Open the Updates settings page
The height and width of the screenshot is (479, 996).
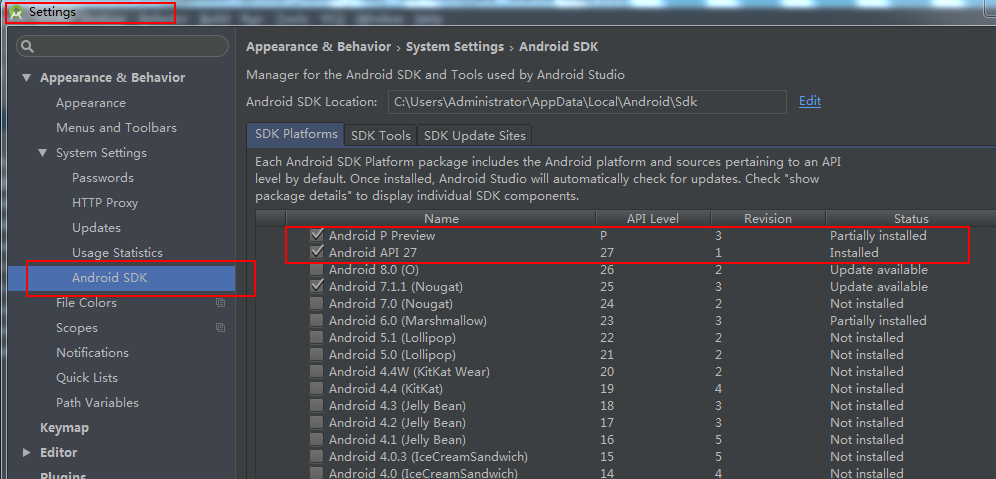(97, 227)
